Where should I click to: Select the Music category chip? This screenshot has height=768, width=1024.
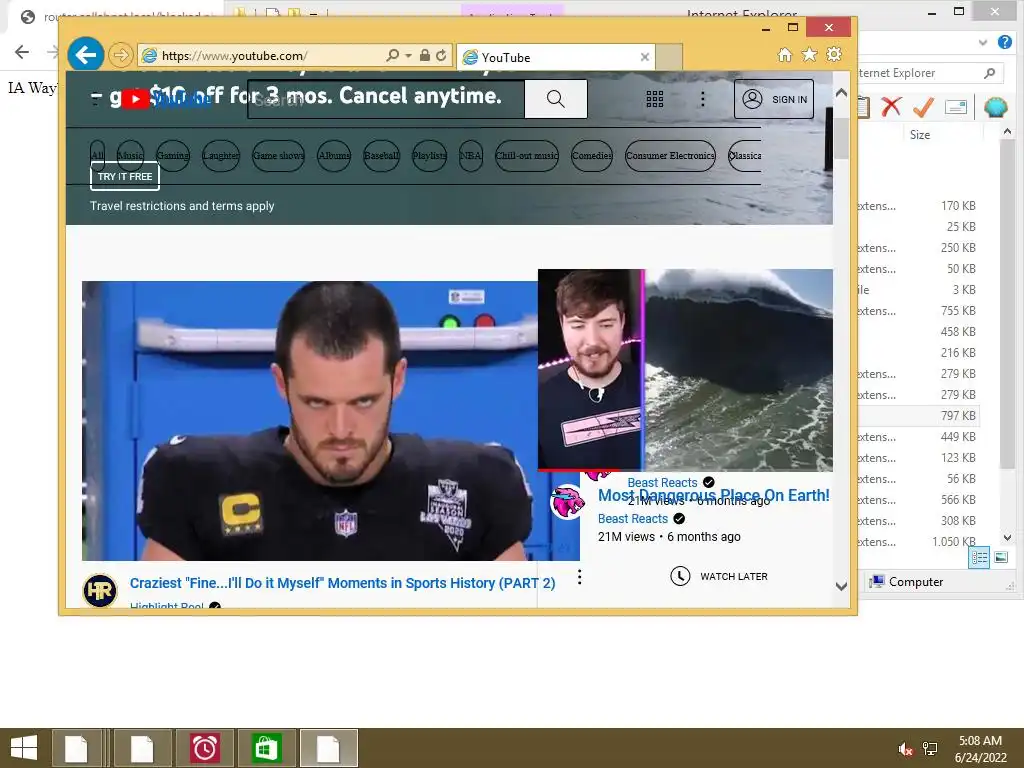pyautogui.click(x=130, y=155)
